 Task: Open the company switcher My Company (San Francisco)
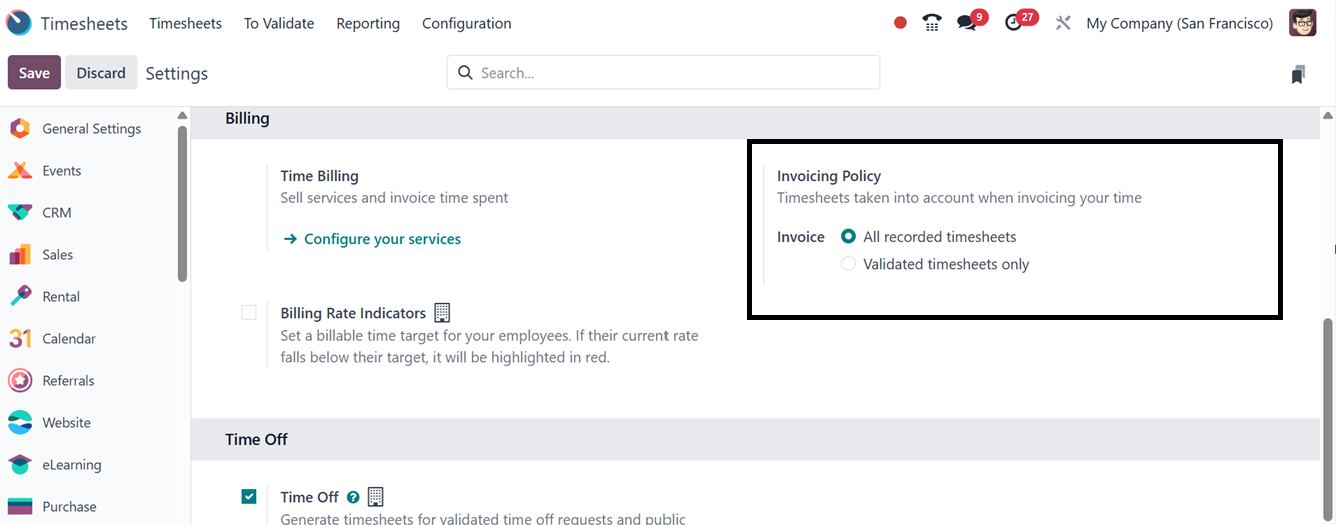1179,23
